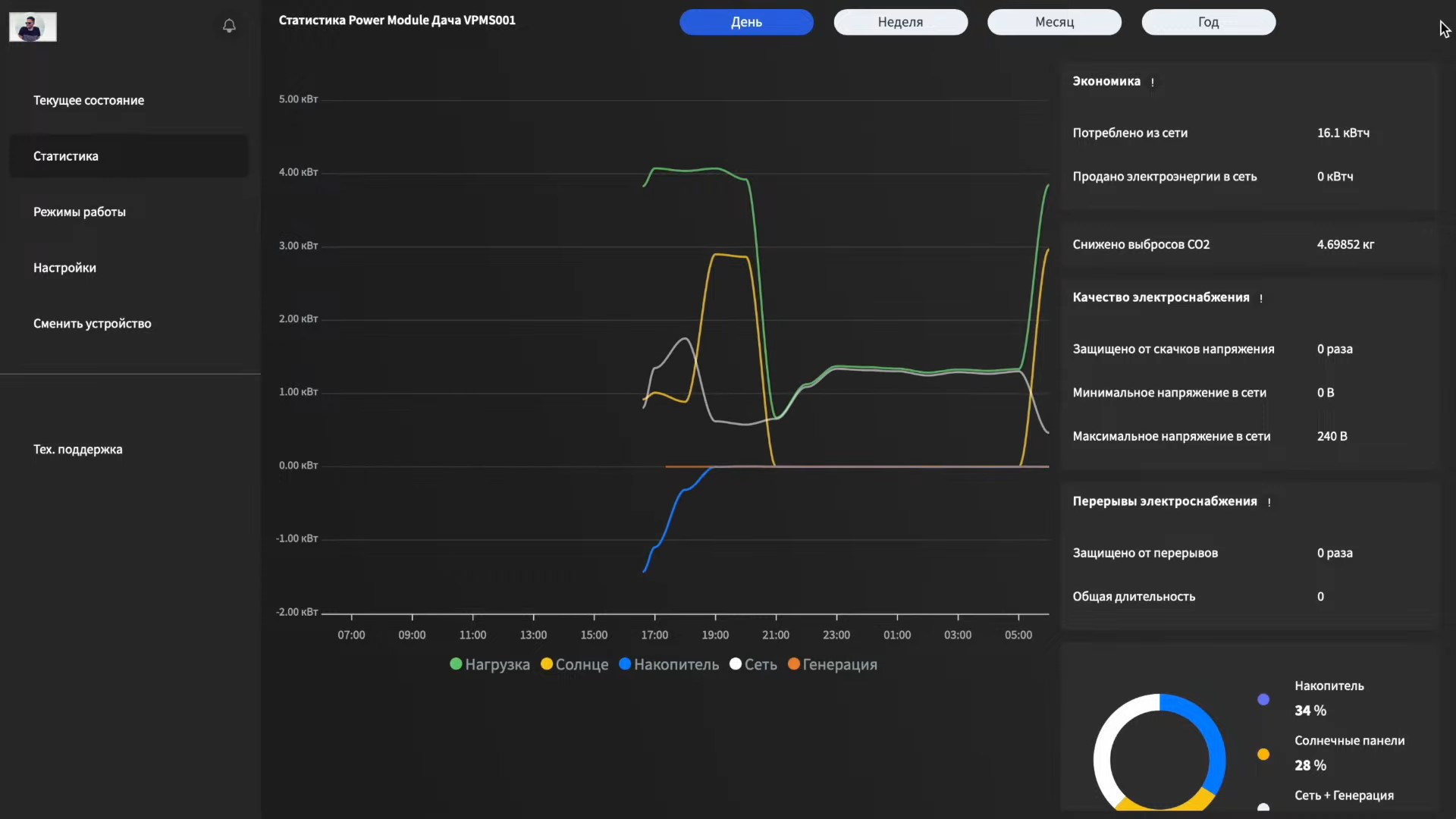Viewport: 1456px width, 819px height.
Task: Click the blue Накопитель dot in donut legend
Action: [1263, 699]
